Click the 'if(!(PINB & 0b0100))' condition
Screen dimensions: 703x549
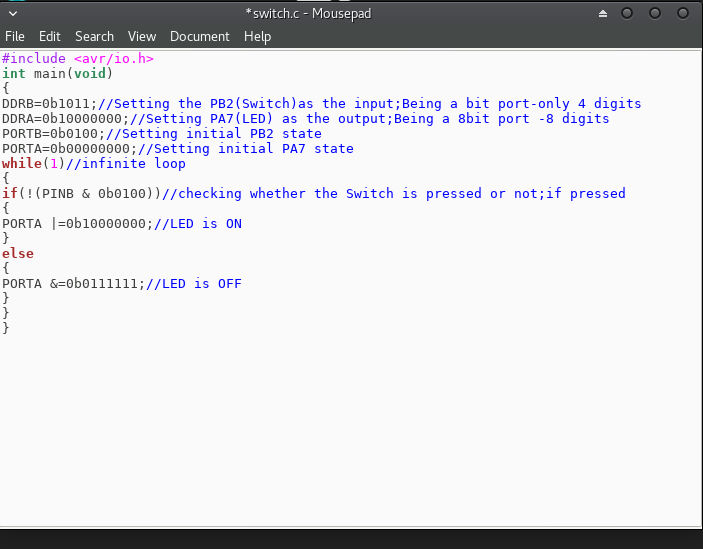click(x=81, y=194)
